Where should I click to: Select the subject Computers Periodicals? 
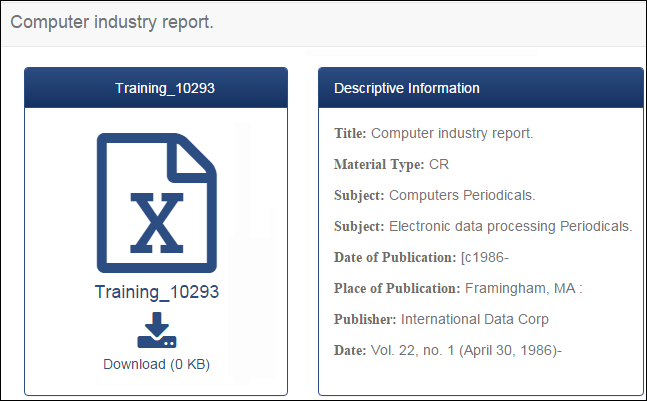click(462, 195)
